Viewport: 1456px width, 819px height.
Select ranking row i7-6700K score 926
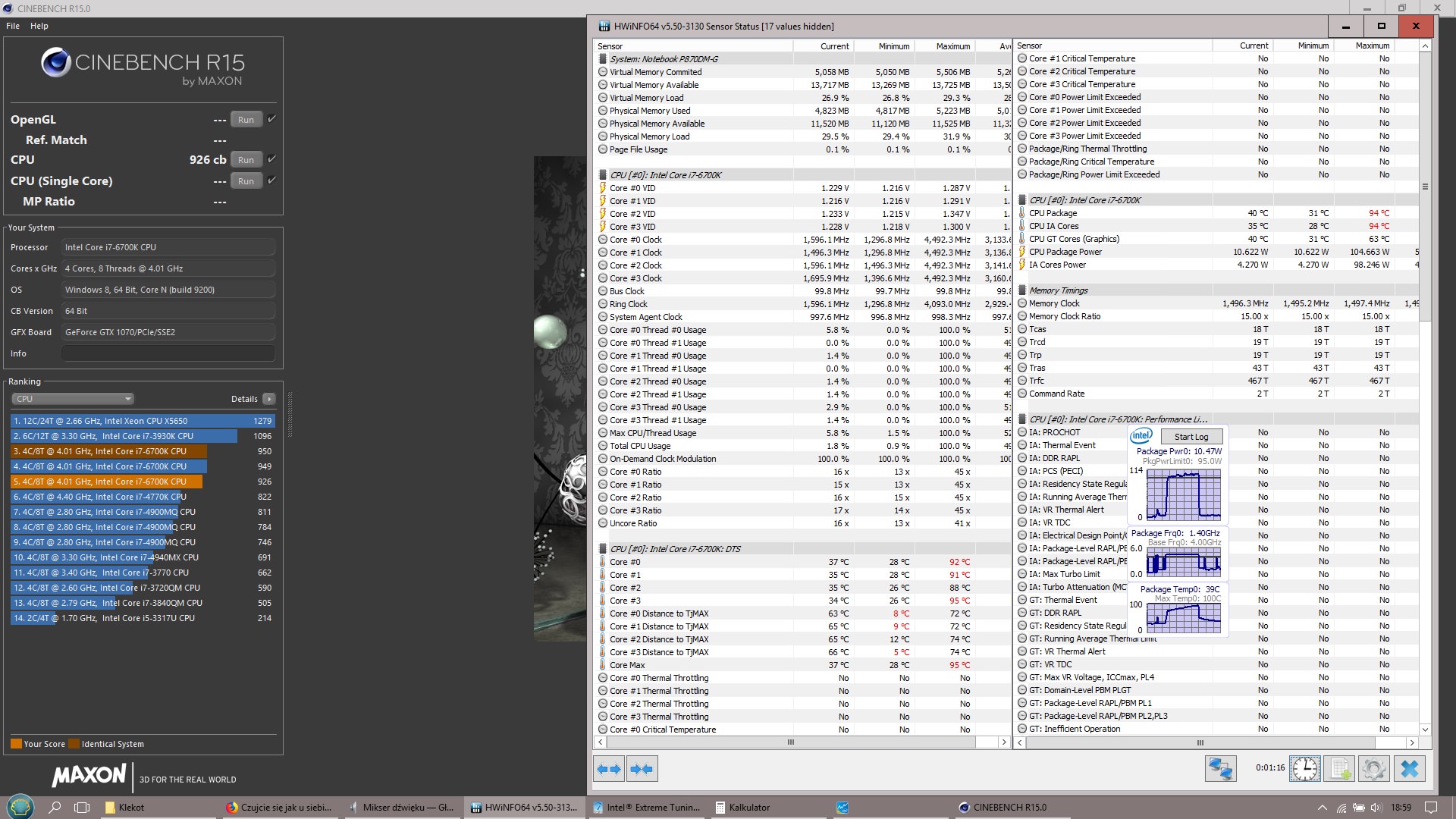[143, 482]
